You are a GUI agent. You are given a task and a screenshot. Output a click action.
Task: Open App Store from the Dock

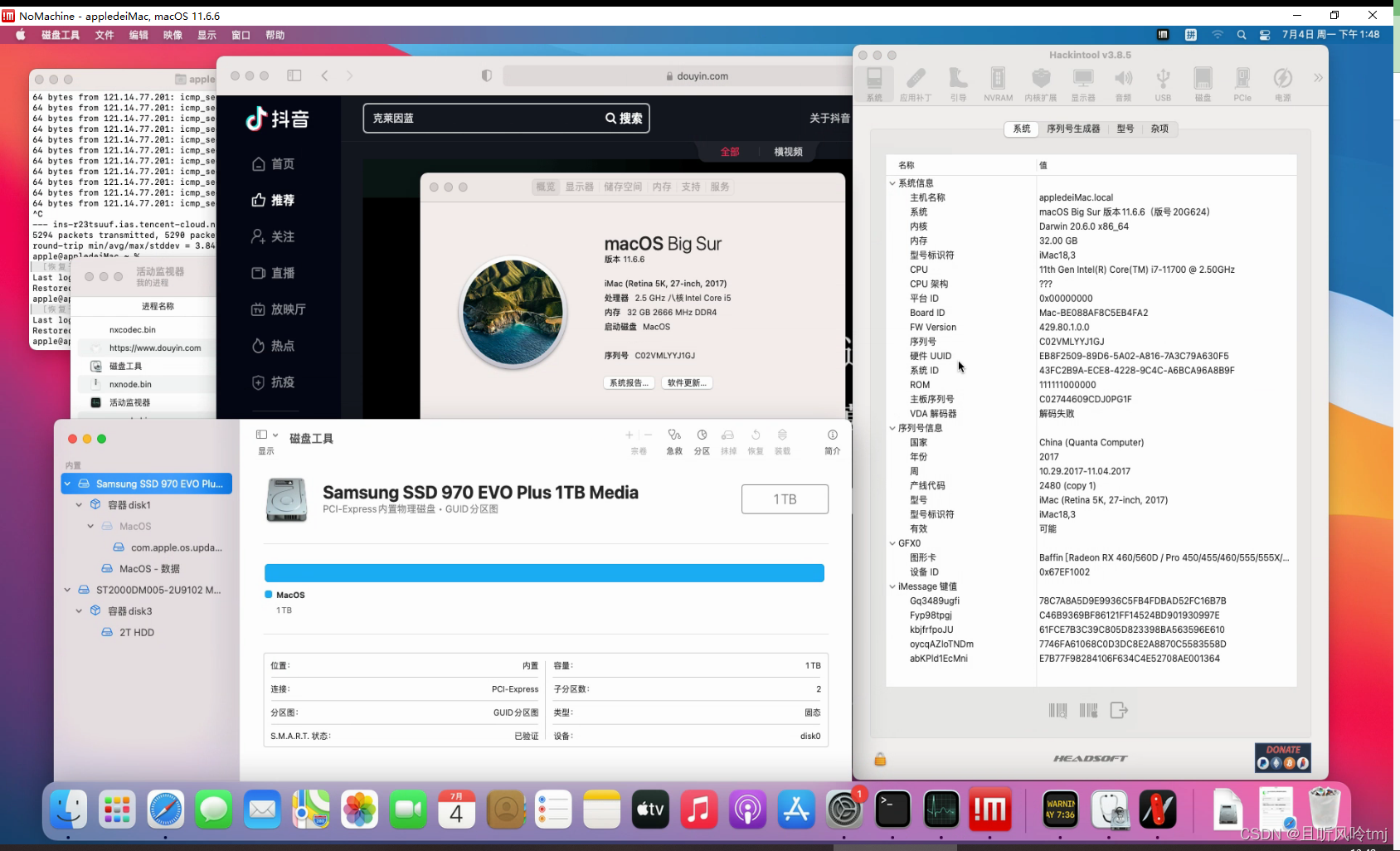point(796,810)
